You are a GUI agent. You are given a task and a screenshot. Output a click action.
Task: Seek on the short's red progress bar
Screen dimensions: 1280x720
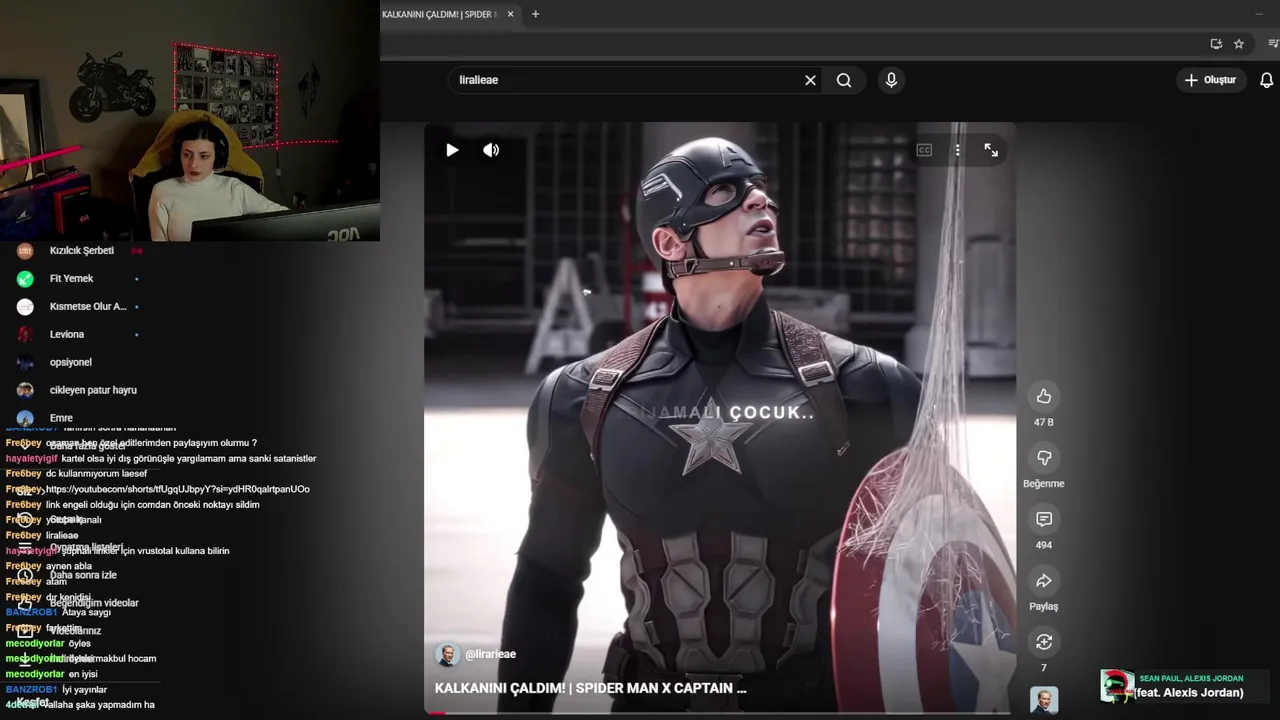pyautogui.click(x=720, y=713)
